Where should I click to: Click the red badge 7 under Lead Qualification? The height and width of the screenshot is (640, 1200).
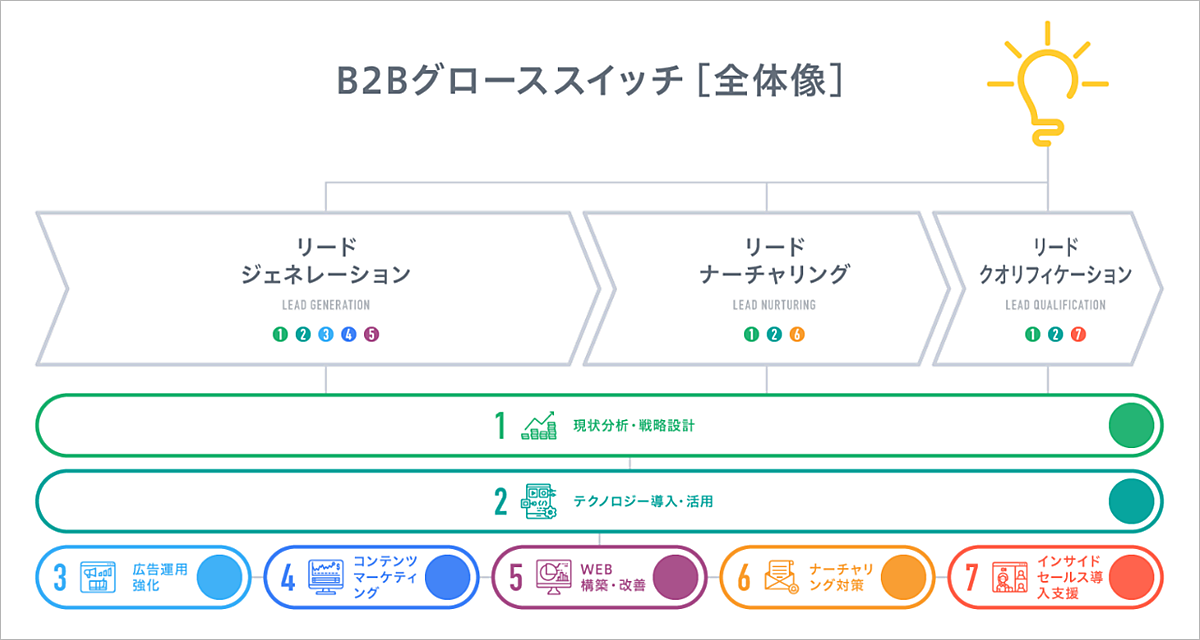[x=1077, y=335]
